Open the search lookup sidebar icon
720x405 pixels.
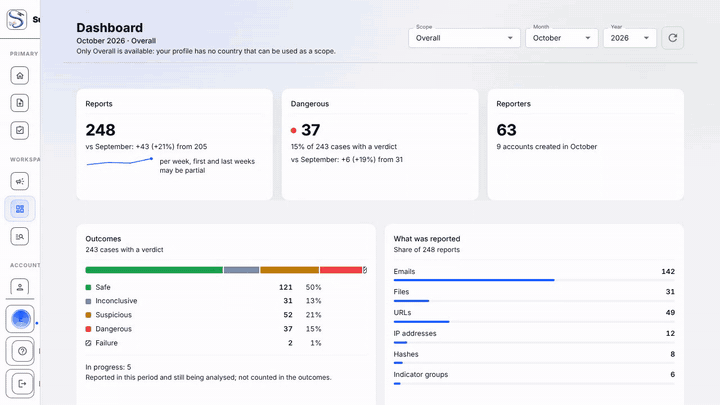[x=20, y=236]
